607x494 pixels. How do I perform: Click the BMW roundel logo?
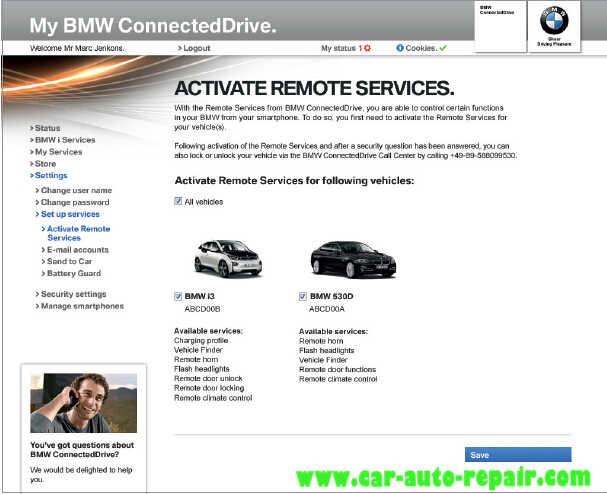pyautogui.click(x=554, y=21)
